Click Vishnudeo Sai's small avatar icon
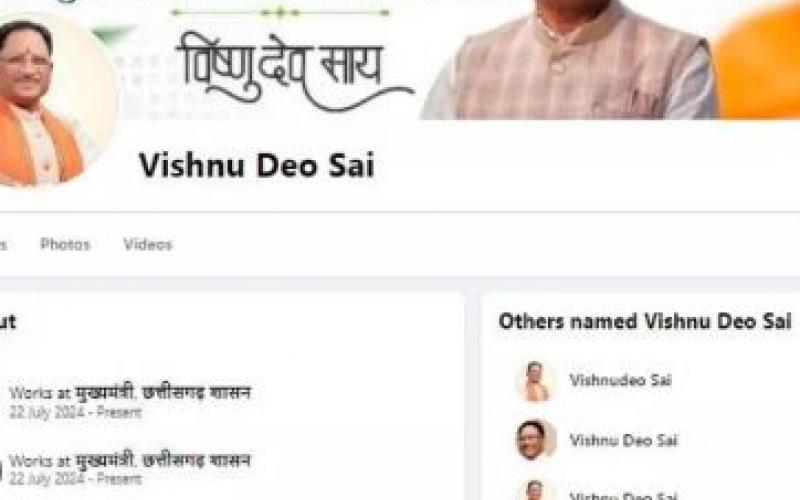800x500 pixels. [535, 381]
